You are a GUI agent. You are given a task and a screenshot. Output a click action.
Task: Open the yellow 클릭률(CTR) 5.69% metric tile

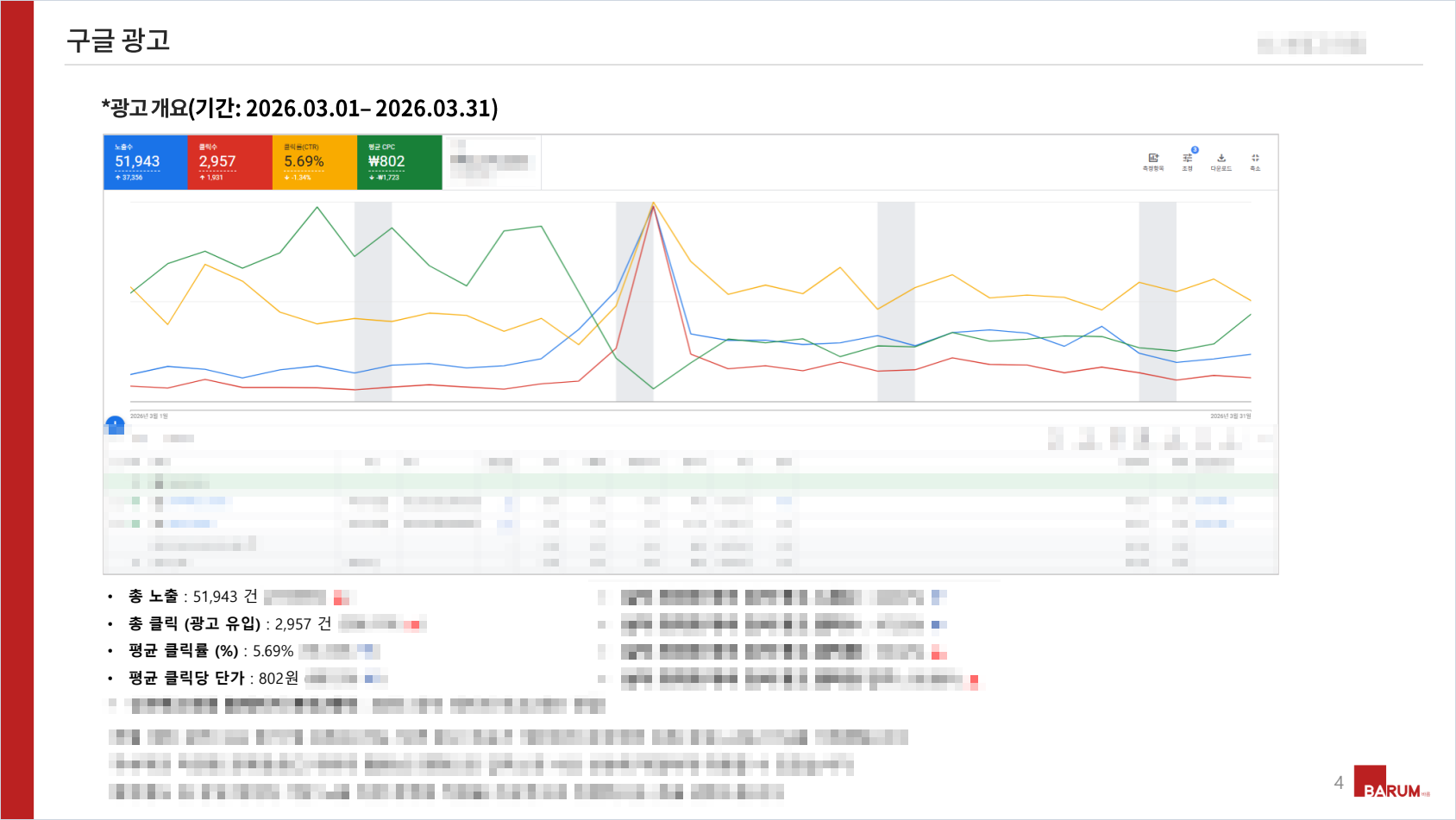[x=314, y=162]
